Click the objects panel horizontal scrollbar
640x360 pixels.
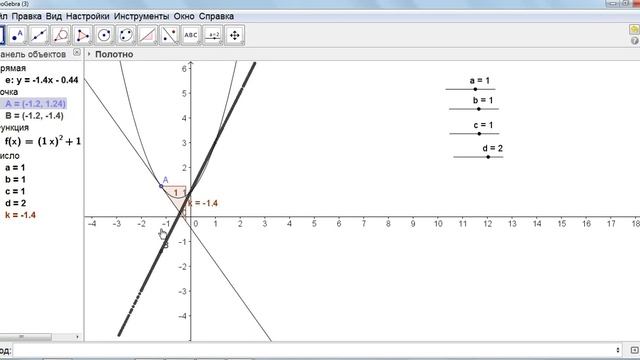point(26,337)
